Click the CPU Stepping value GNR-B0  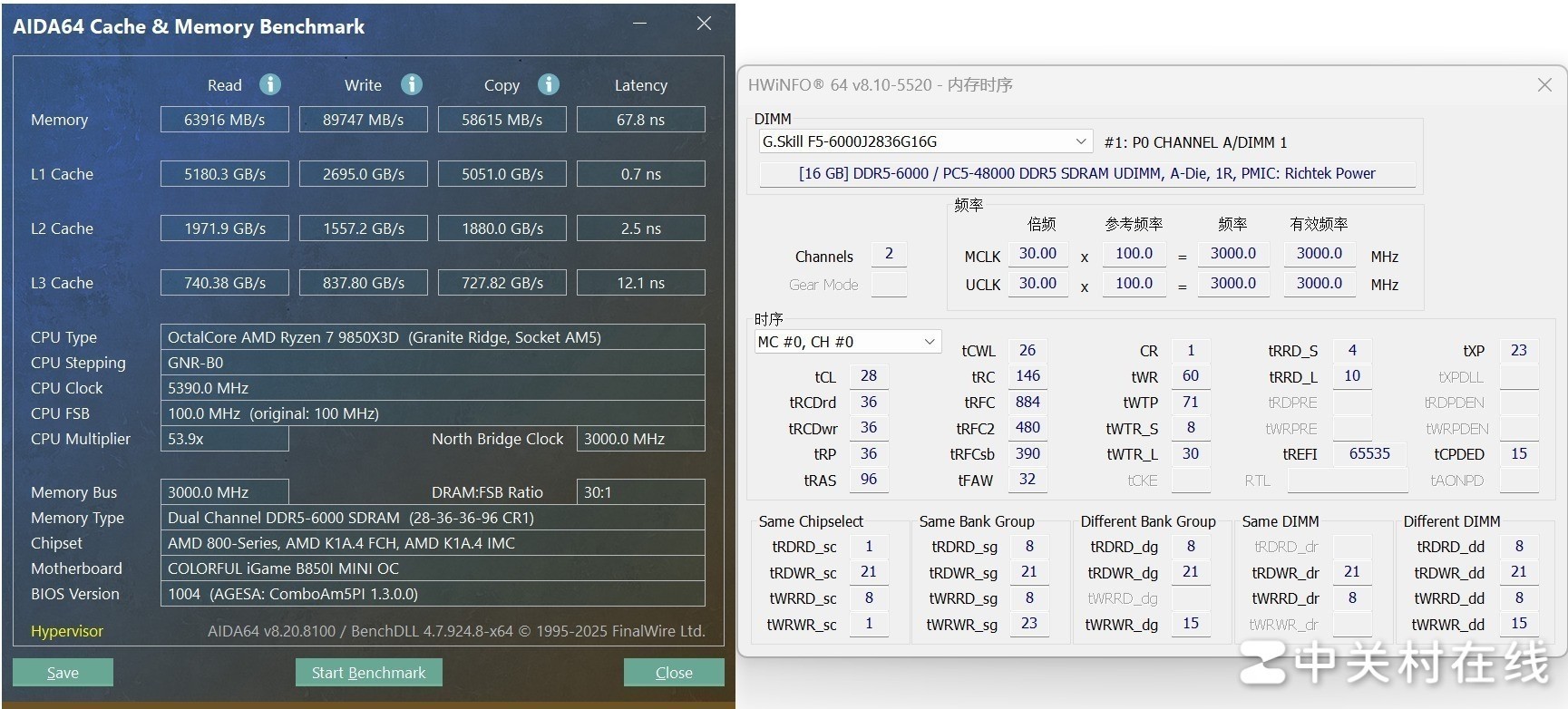pos(433,363)
